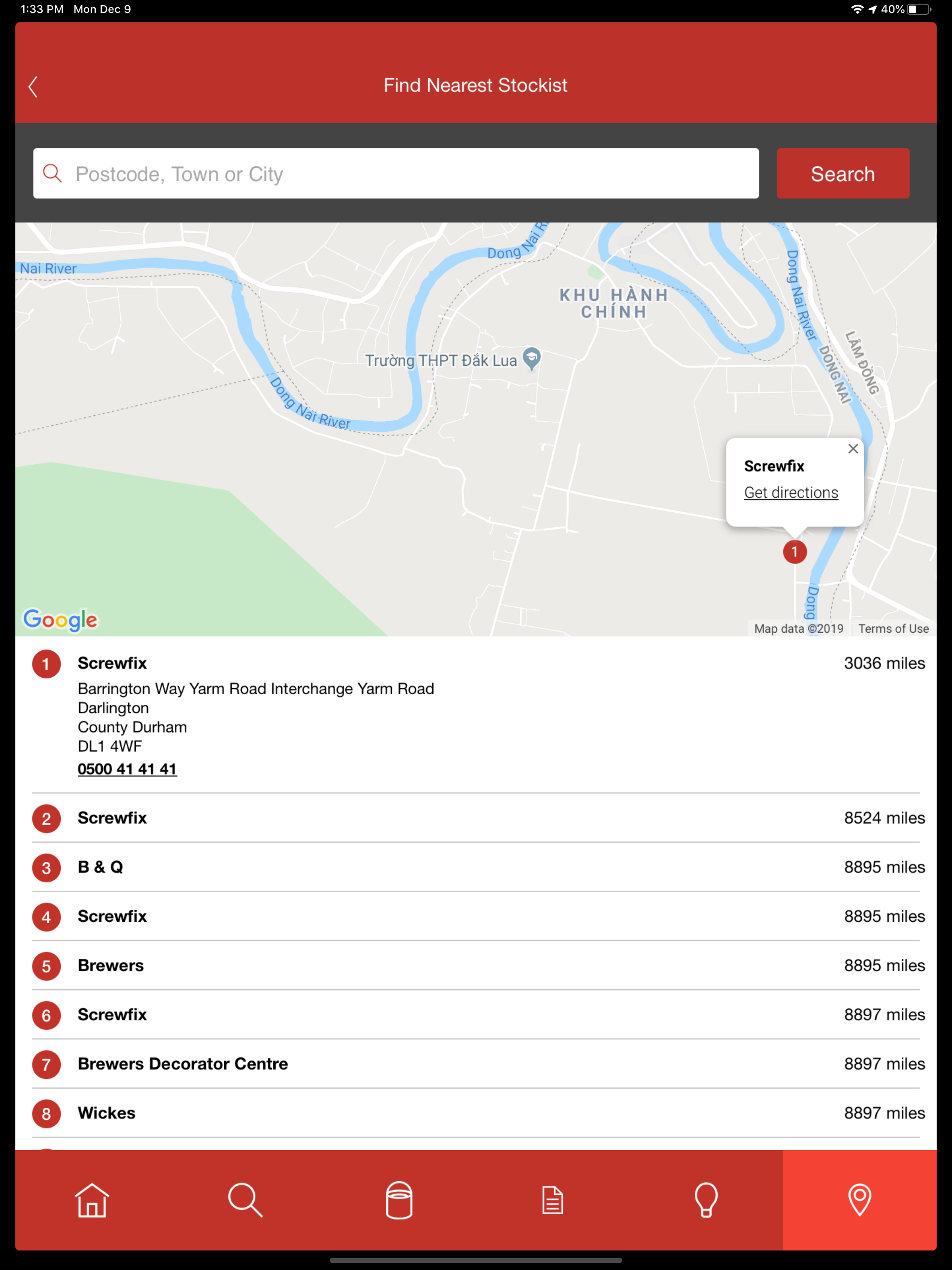Select map pin number 1
Viewport: 952px width, 1270px height.
(x=794, y=552)
